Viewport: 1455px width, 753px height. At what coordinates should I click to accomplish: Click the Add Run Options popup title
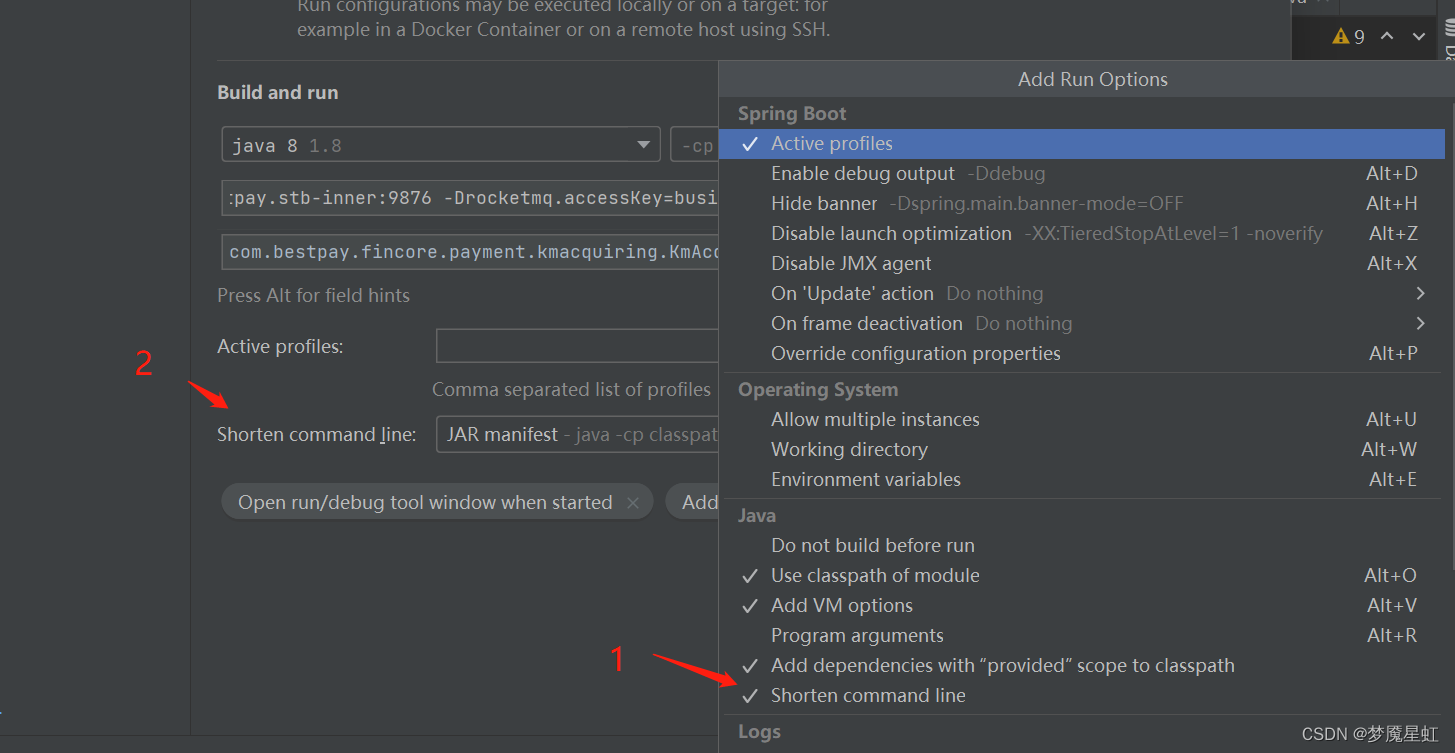[1093, 80]
